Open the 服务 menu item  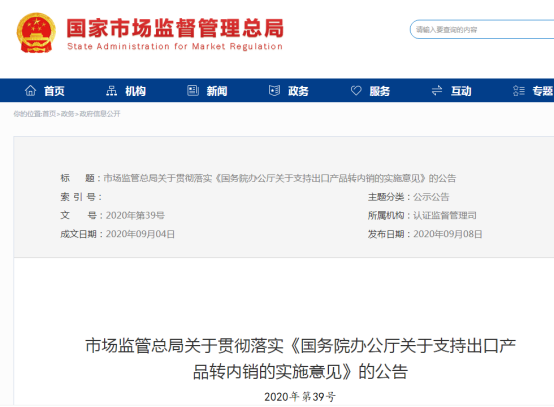click(x=380, y=91)
